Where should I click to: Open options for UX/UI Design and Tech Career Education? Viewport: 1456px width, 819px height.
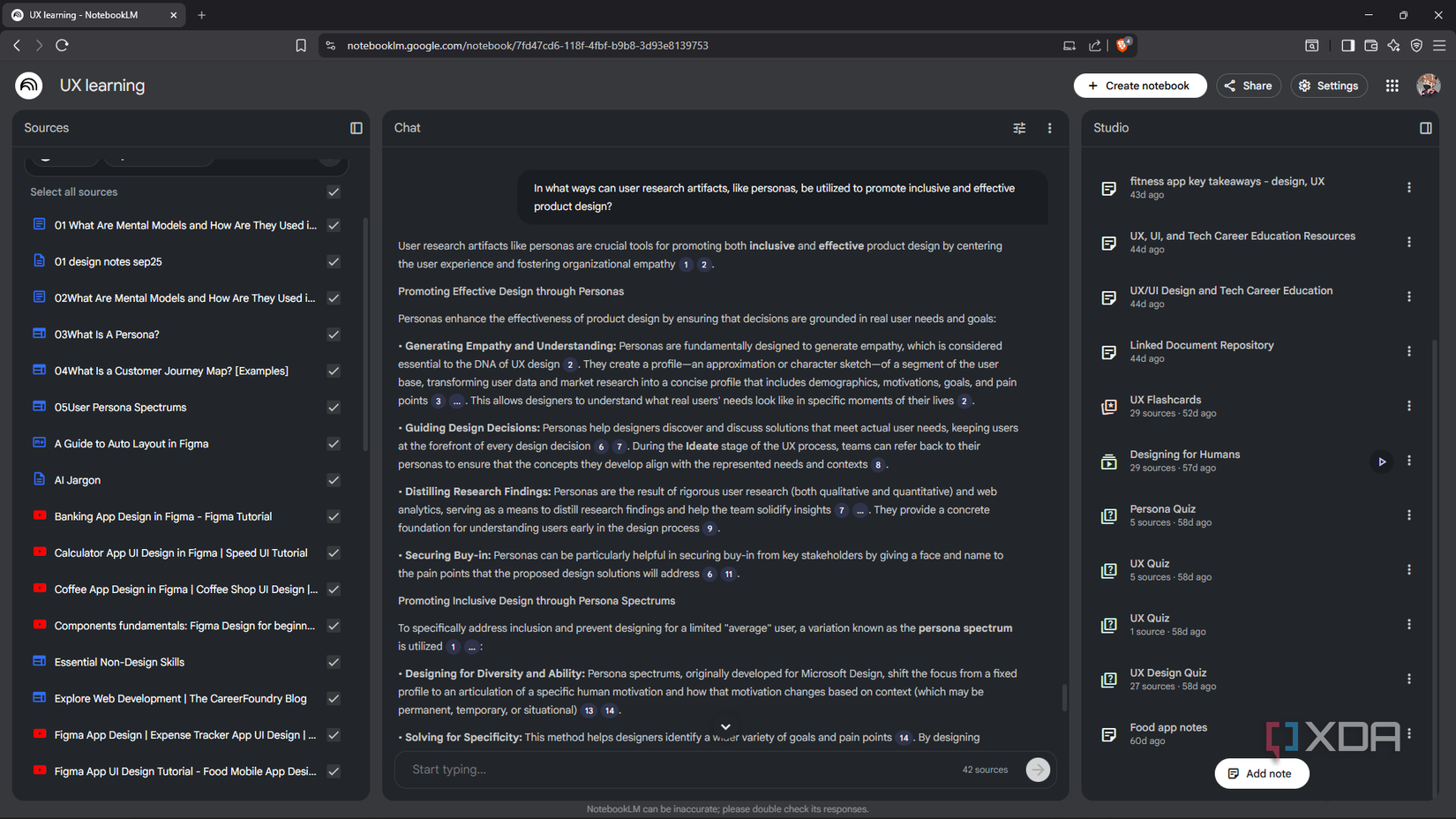(x=1409, y=297)
